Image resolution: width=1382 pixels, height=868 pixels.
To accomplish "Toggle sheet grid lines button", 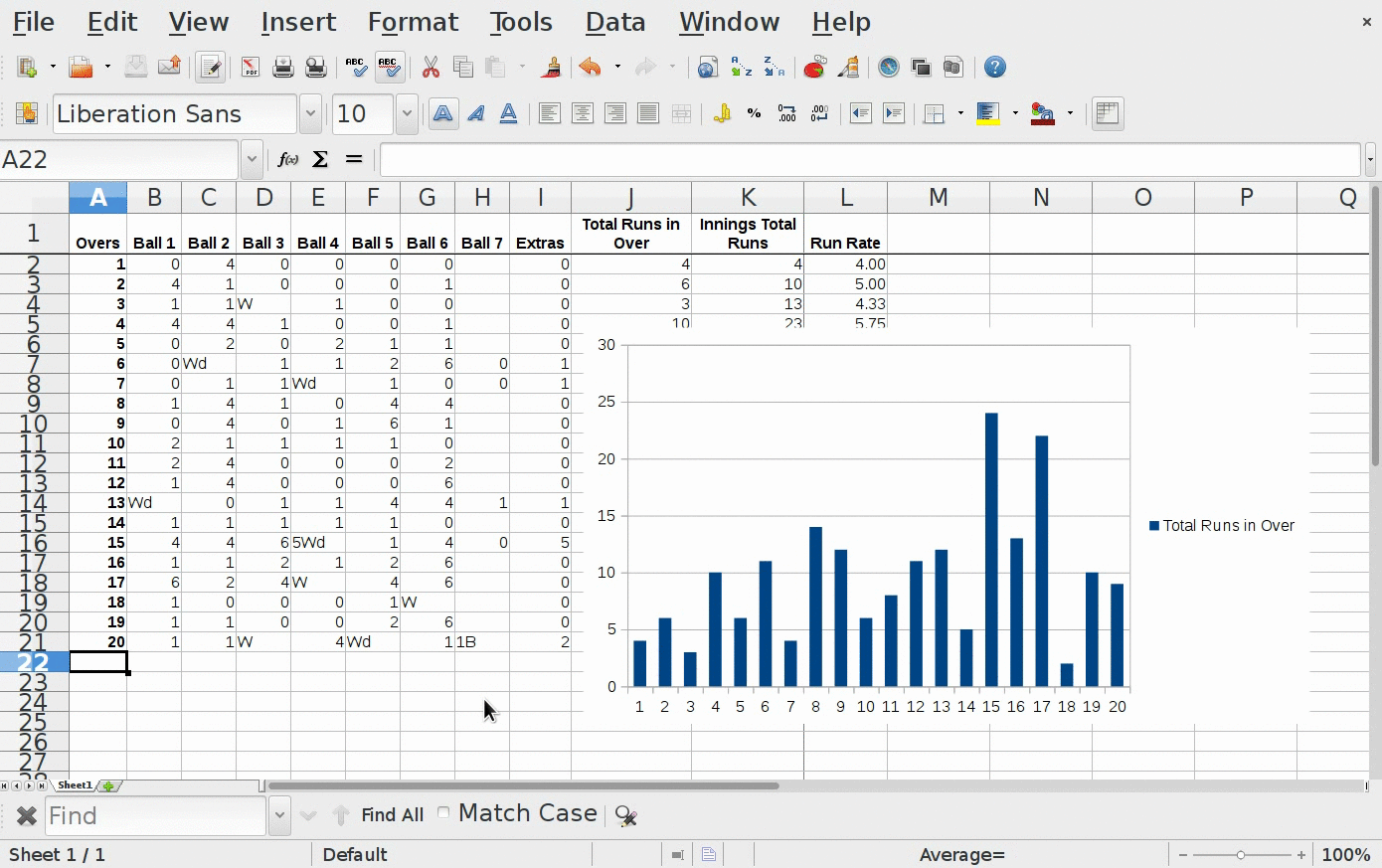I will click(1107, 113).
